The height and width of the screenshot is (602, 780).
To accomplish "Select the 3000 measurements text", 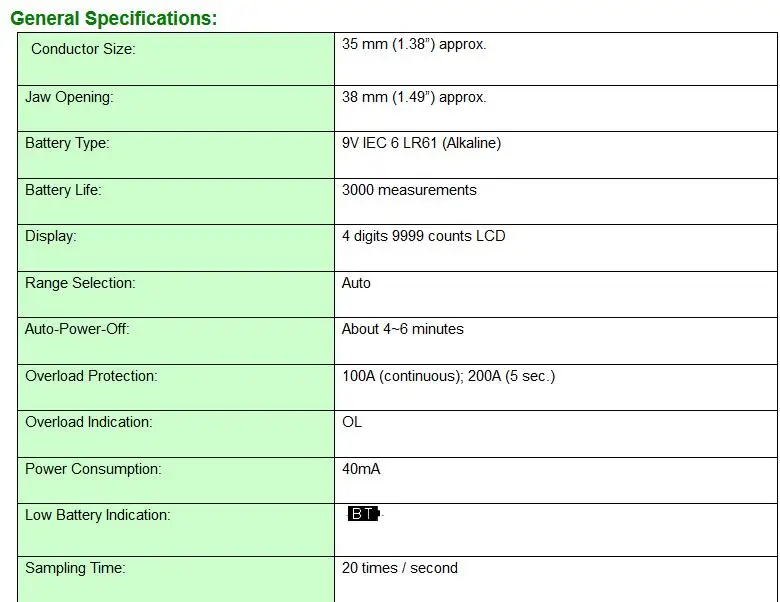I will point(409,190).
